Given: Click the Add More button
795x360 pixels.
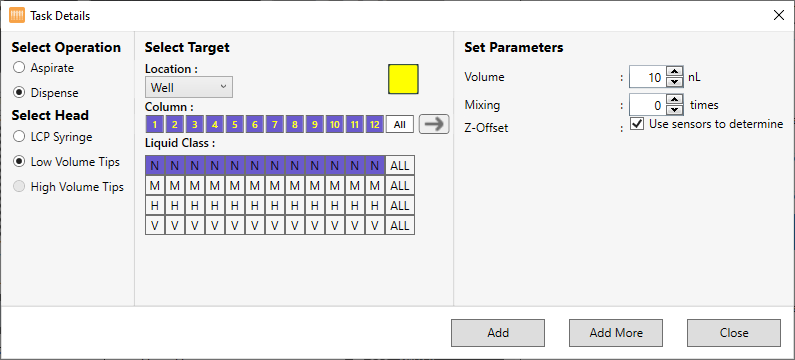Looking at the screenshot, I should click(616, 333).
